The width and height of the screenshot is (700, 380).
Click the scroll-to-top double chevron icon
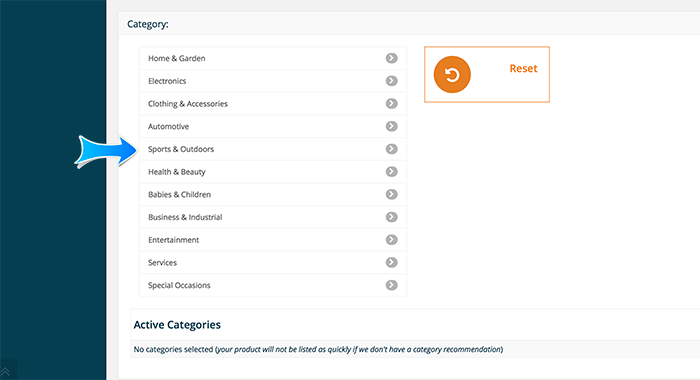coord(5,371)
